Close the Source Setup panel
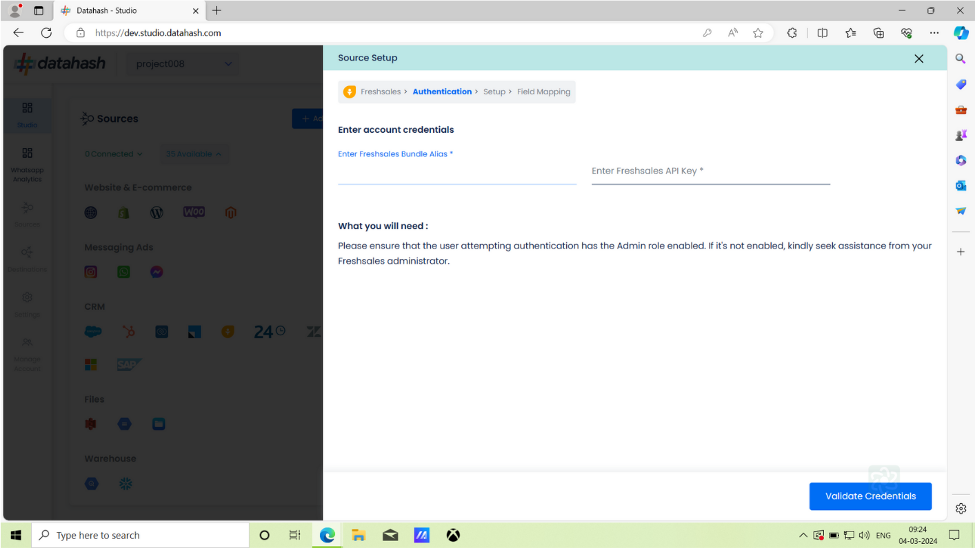 pos(918,59)
